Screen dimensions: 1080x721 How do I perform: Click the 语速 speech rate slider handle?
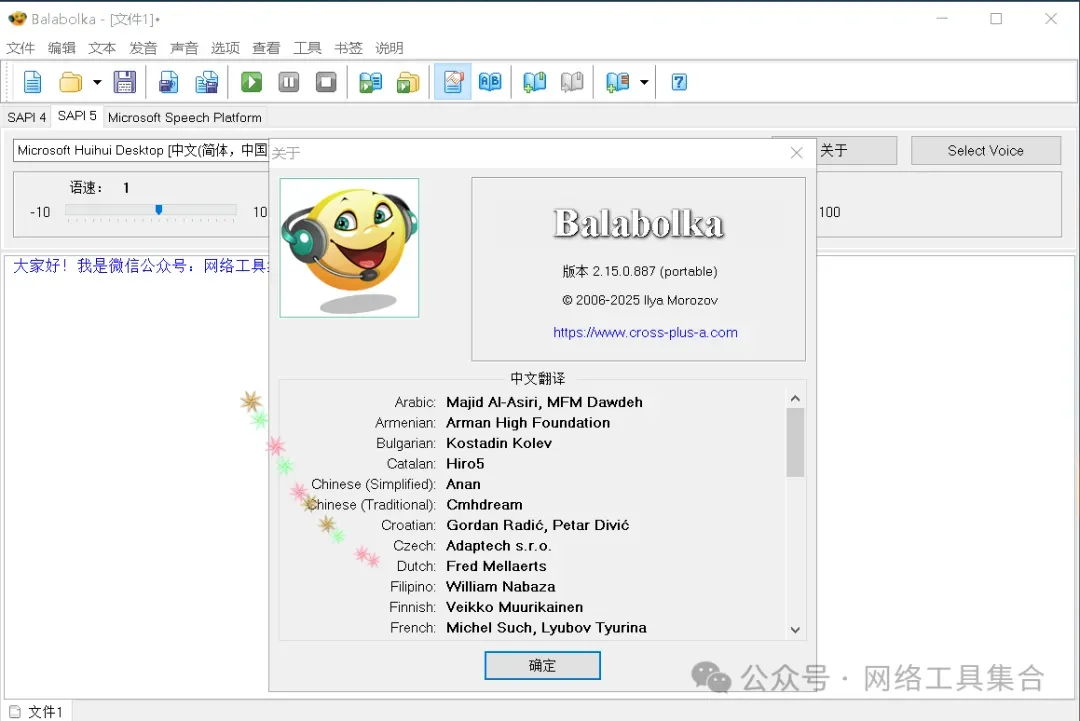(x=158, y=209)
